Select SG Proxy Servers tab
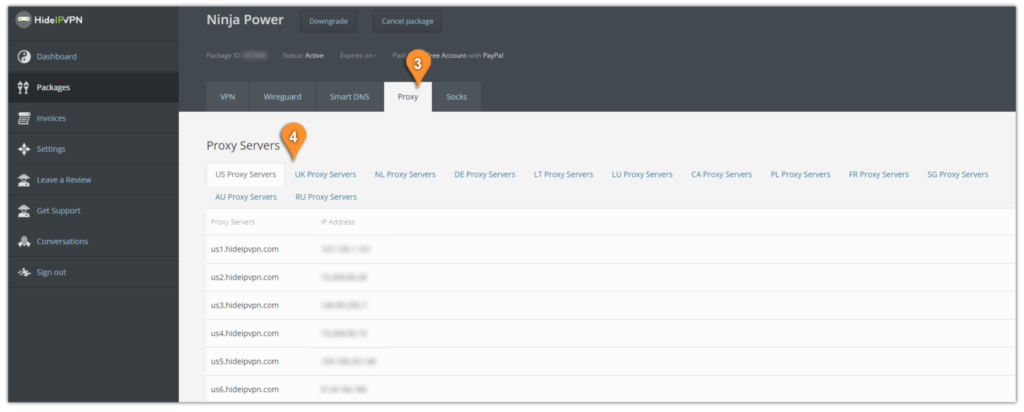 pyautogui.click(x=957, y=174)
